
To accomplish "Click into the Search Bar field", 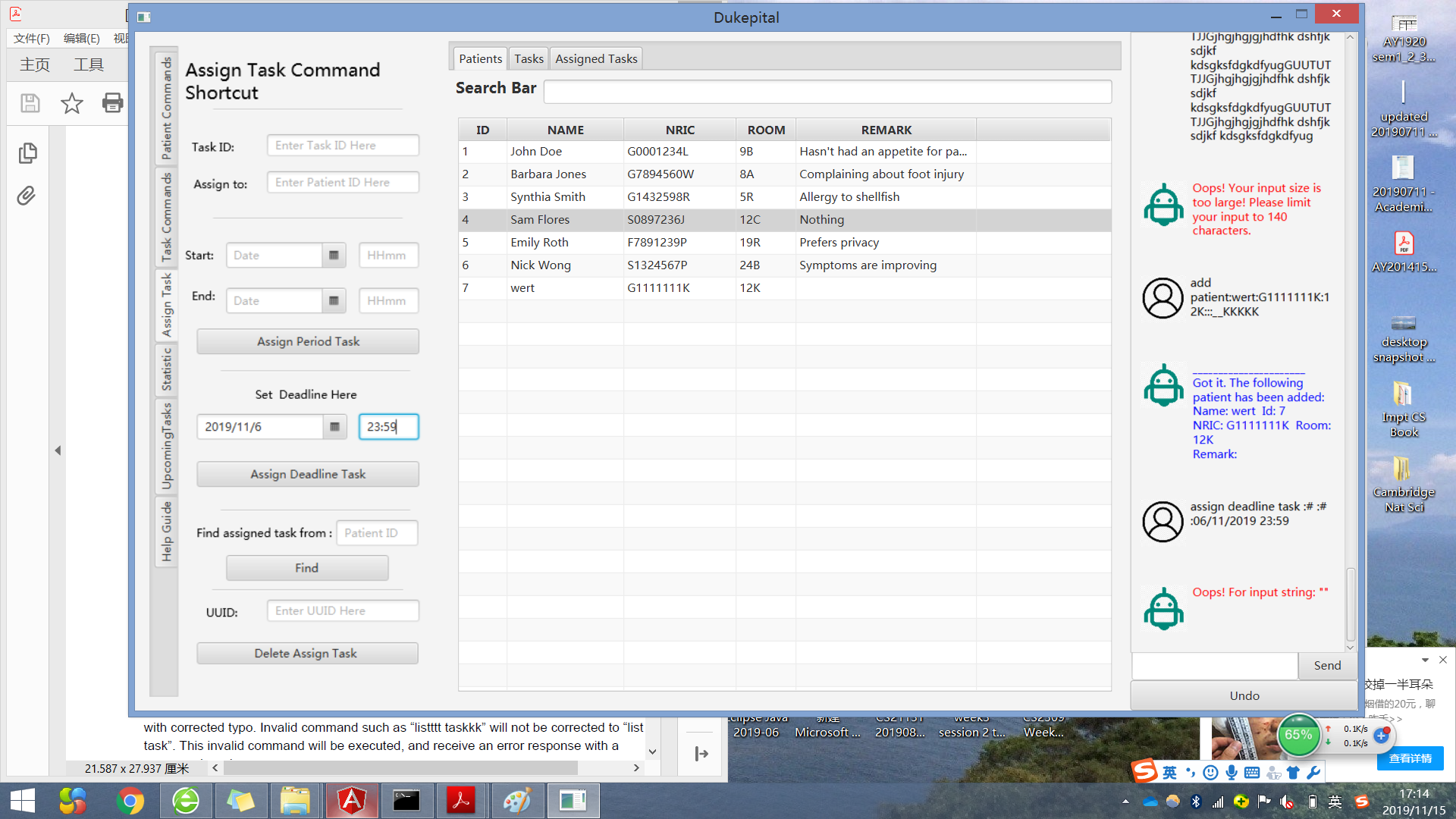I will click(x=827, y=92).
